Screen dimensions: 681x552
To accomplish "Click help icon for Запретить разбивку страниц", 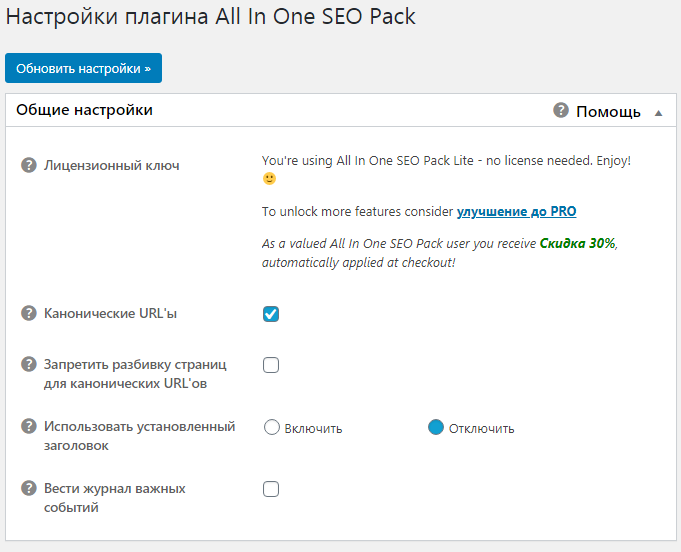I will 29,363.
